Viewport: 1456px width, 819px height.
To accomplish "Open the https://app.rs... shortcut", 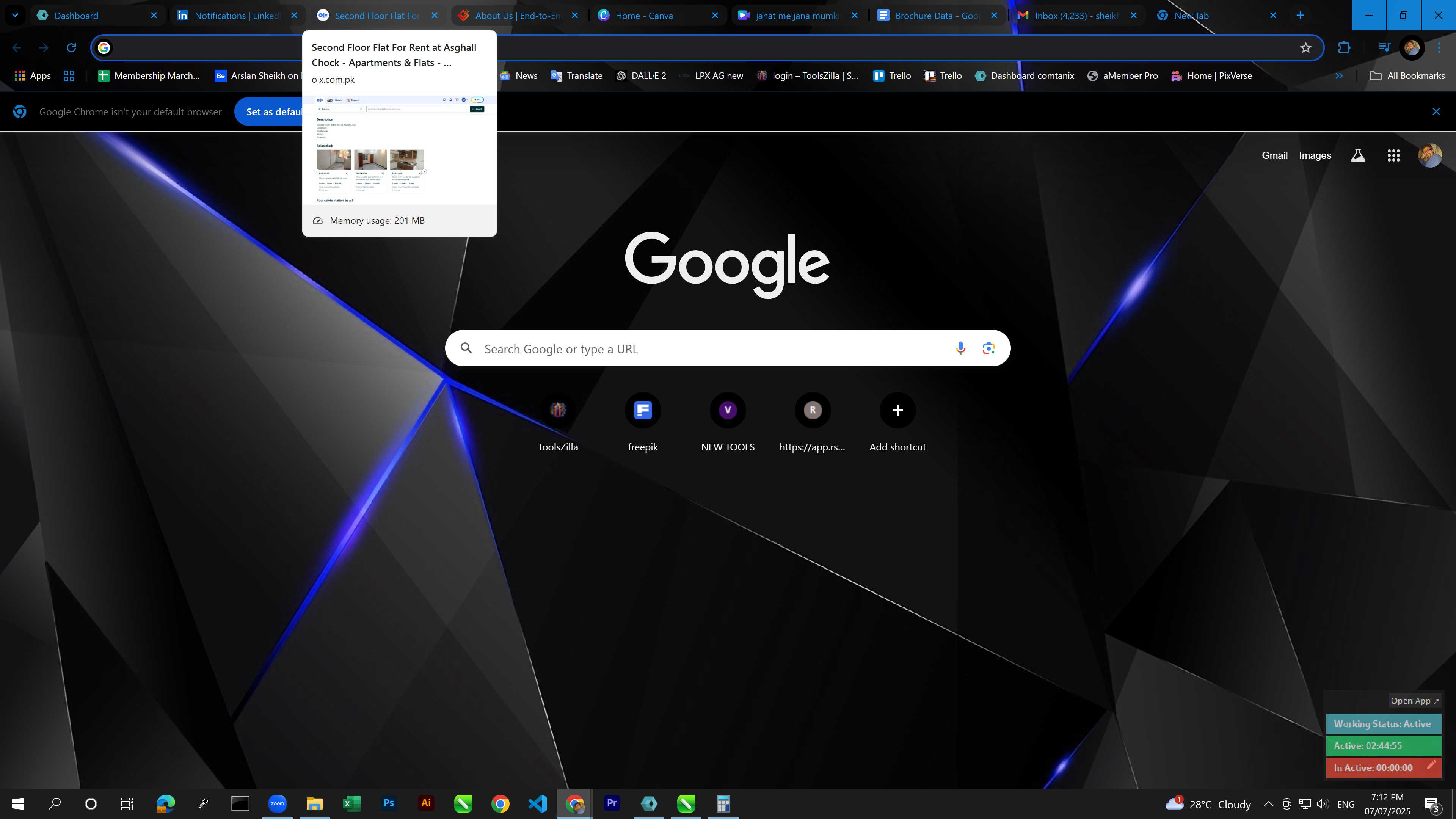I will 812,422.
